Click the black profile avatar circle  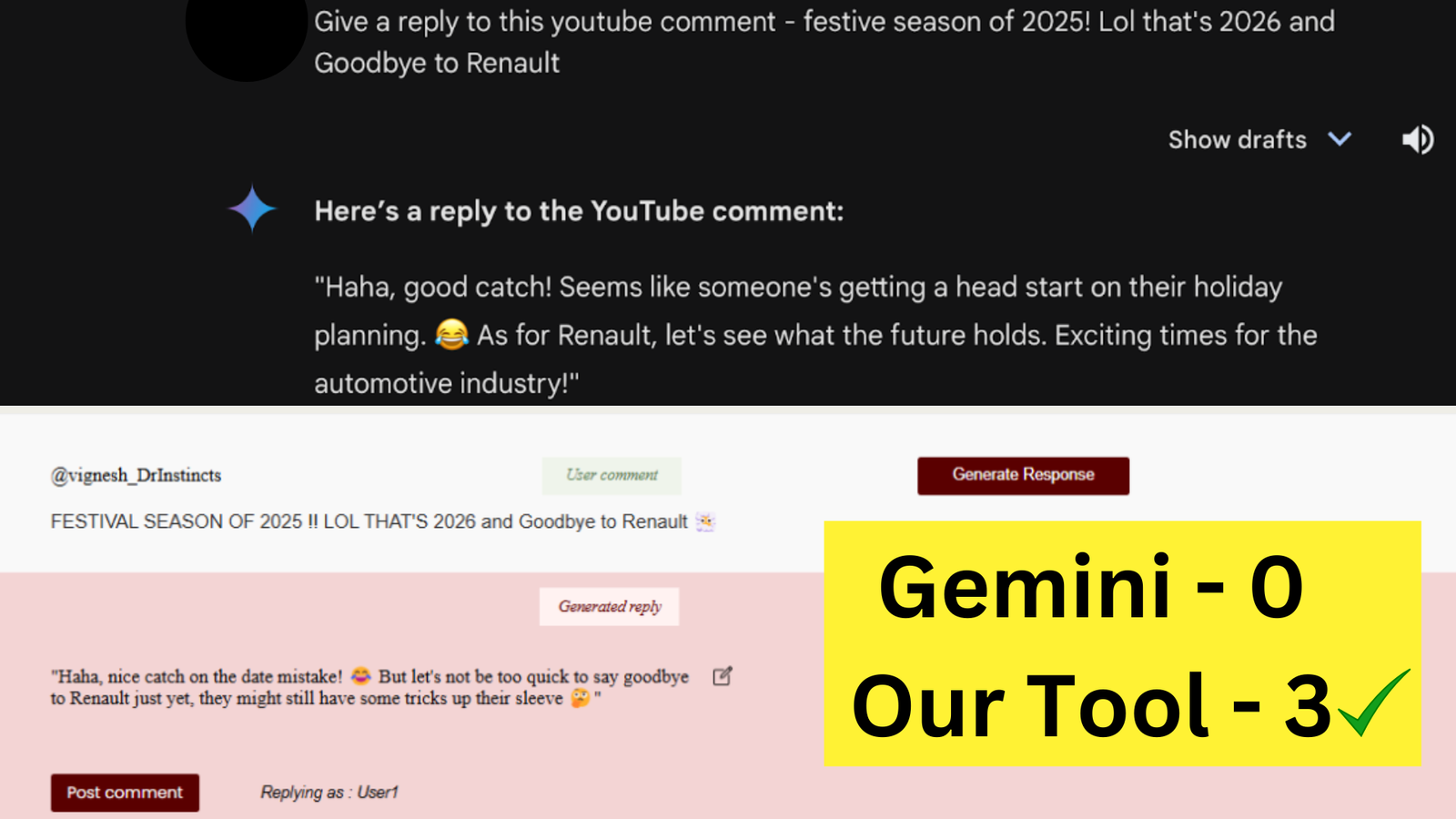(247, 32)
